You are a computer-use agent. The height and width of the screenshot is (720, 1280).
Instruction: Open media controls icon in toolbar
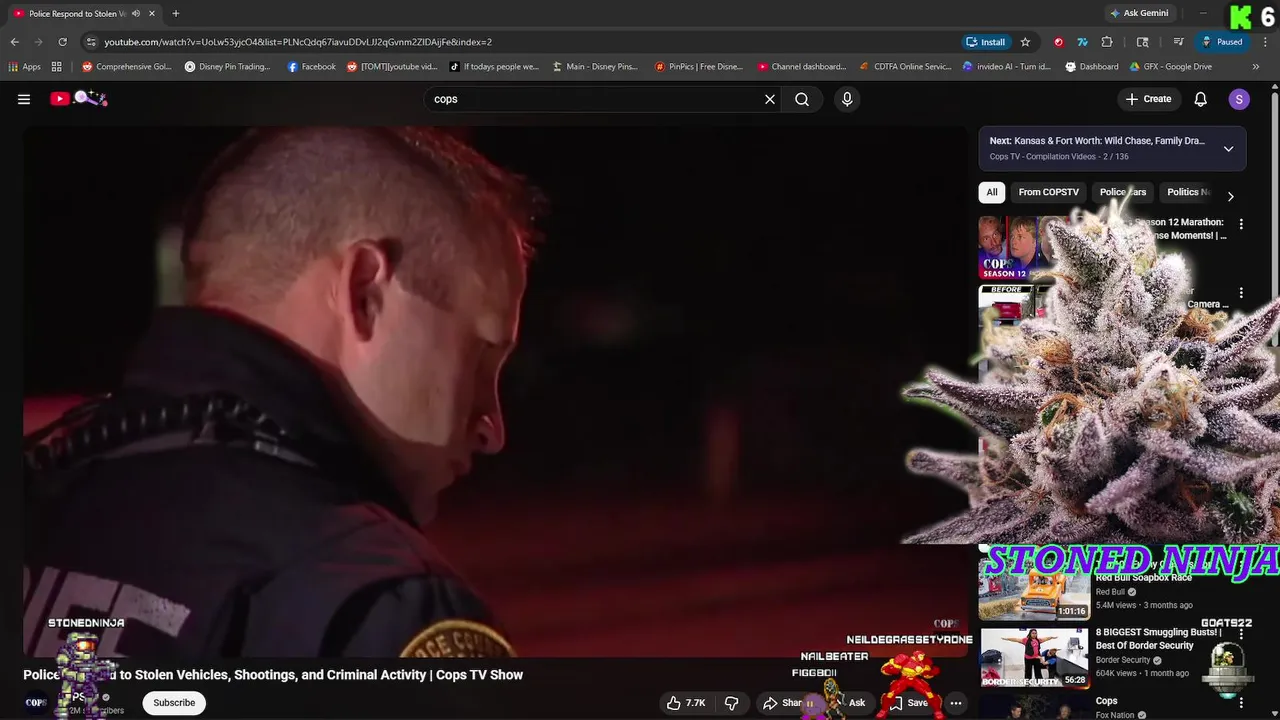pyautogui.click(x=1179, y=42)
